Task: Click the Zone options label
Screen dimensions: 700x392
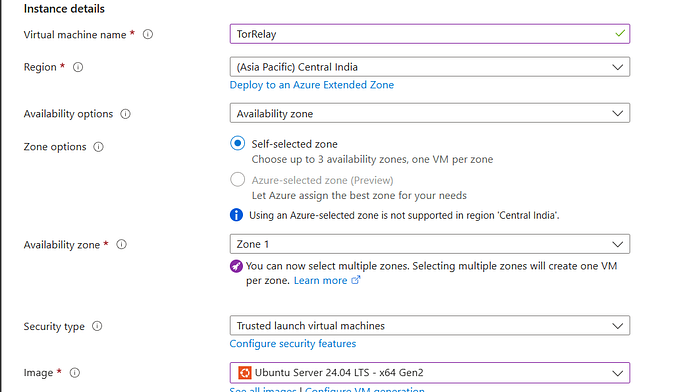Action: pyautogui.click(x=55, y=147)
